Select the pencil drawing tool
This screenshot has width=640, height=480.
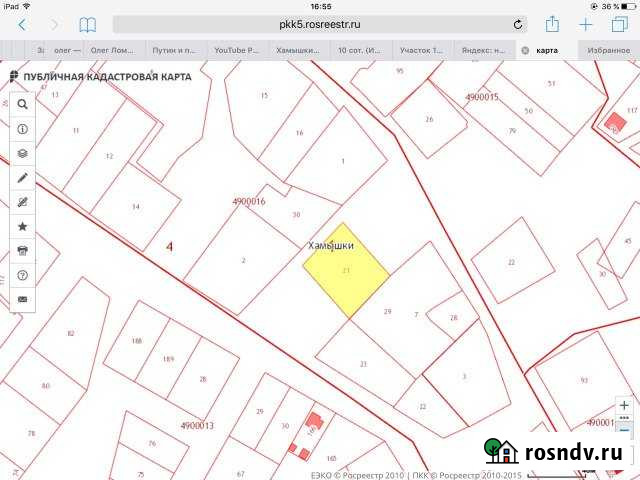(x=23, y=178)
